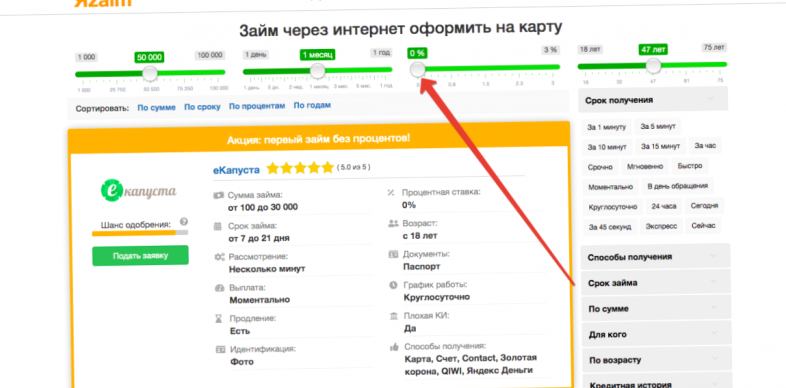
Task: Click the money icon beside Сумма займа
Action: [x=218, y=195]
